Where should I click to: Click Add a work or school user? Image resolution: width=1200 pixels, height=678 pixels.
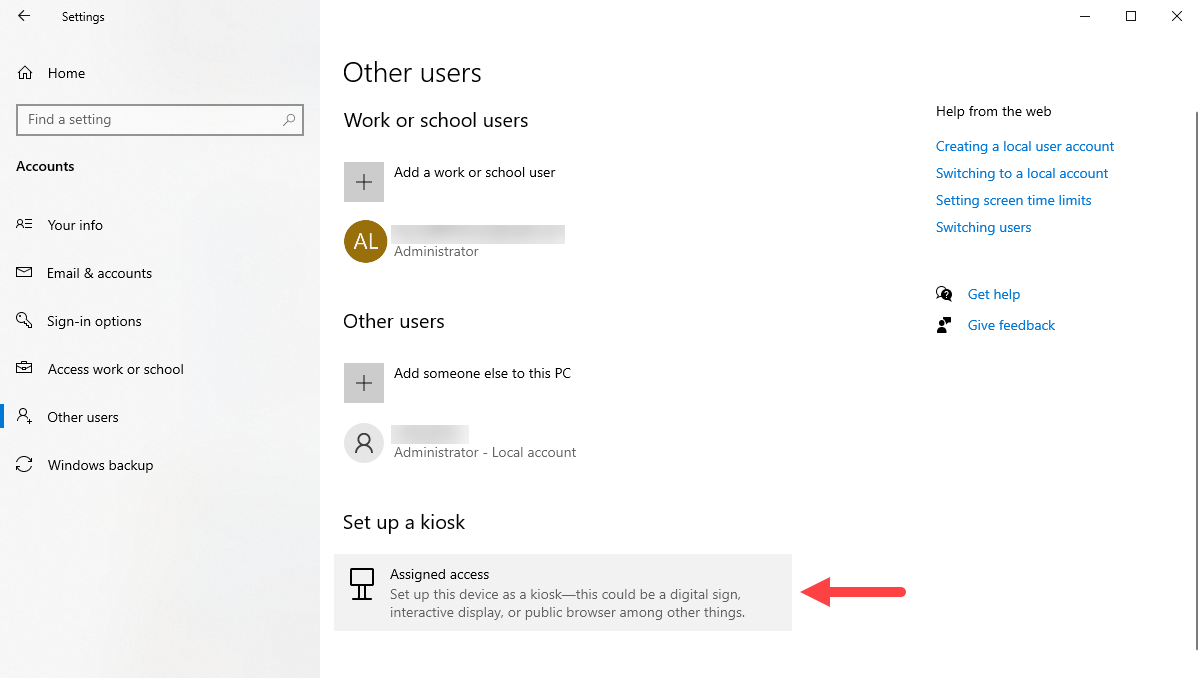pos(474,172)
